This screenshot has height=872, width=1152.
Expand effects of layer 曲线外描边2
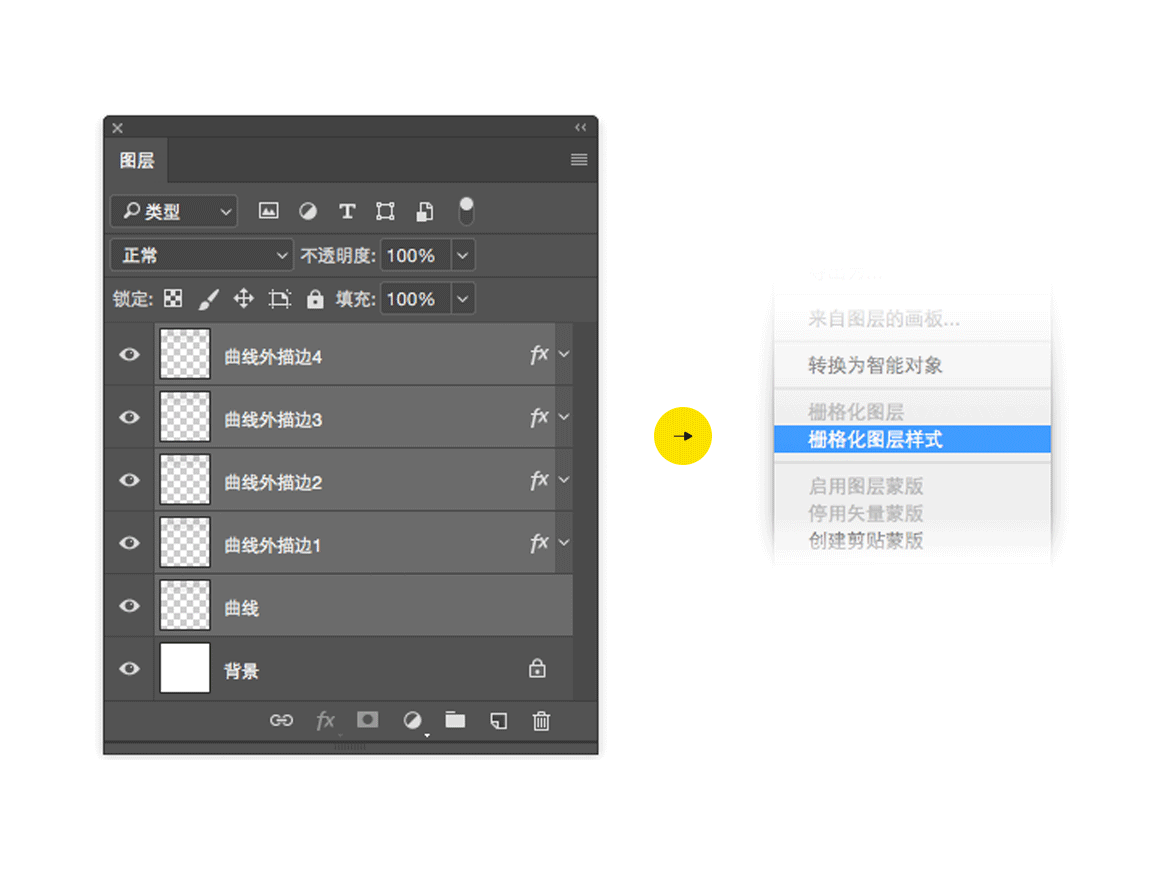pyautogui.click(x=564, y=480)
